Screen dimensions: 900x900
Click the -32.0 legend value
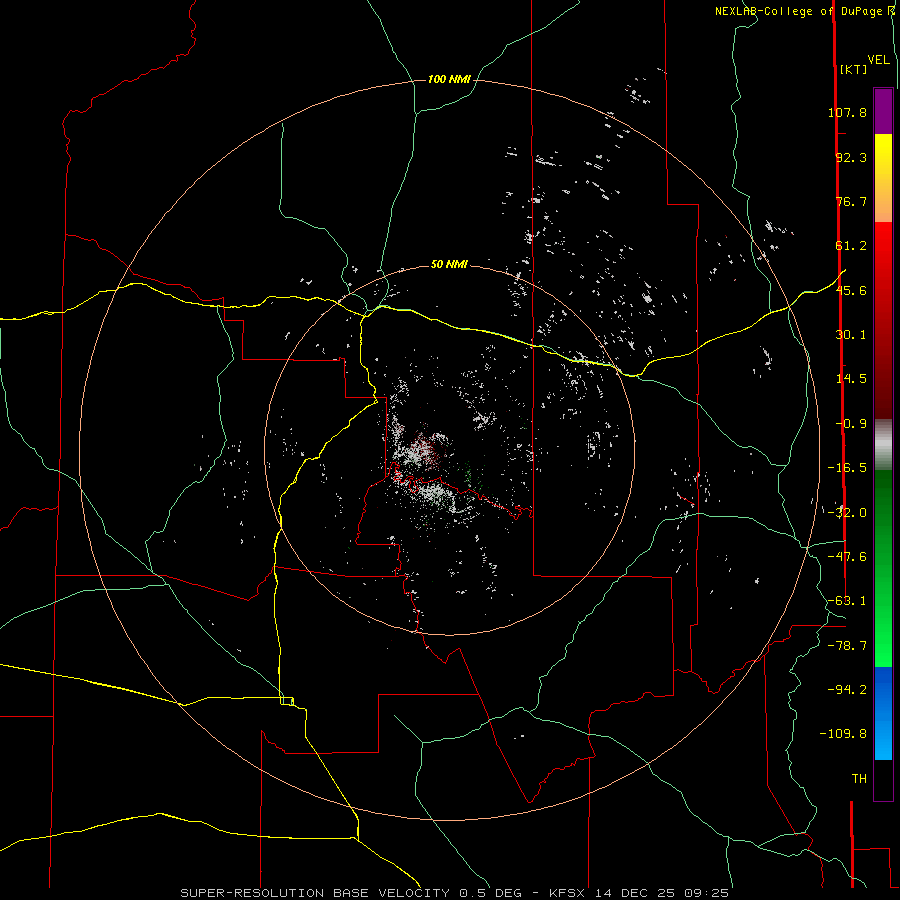click(x=847, y=513)
